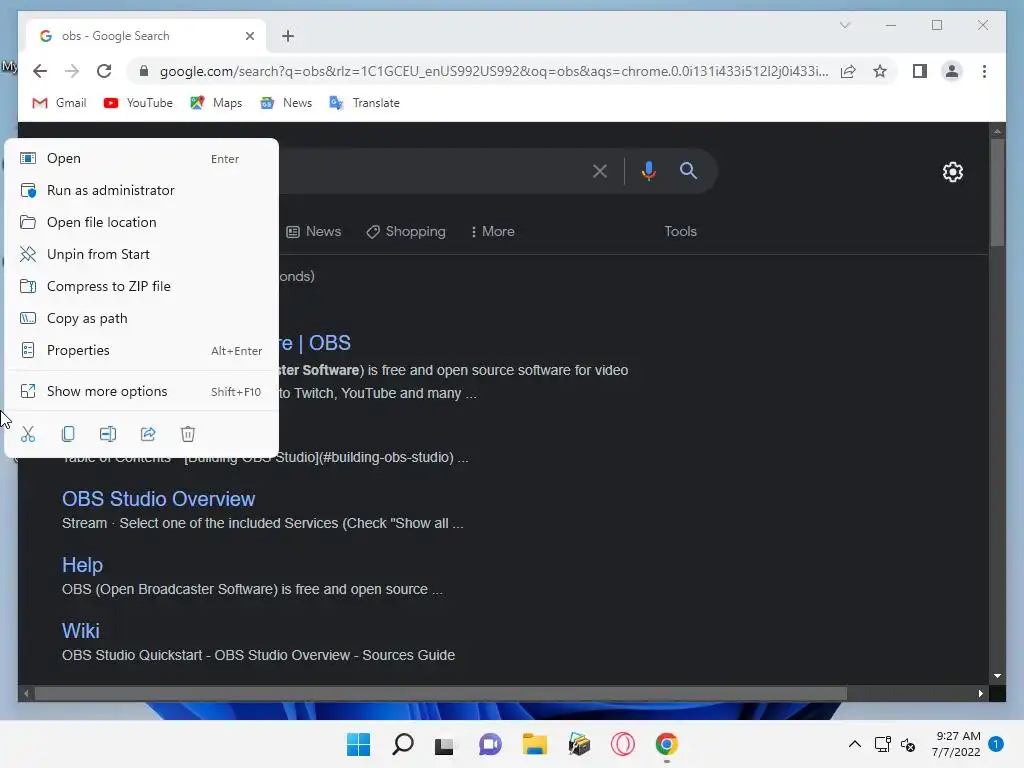Viewport: 1024px width, 768px height.
Task: Click the scroll down arrow
Action: pyautogui.click(x=997, y=677)
